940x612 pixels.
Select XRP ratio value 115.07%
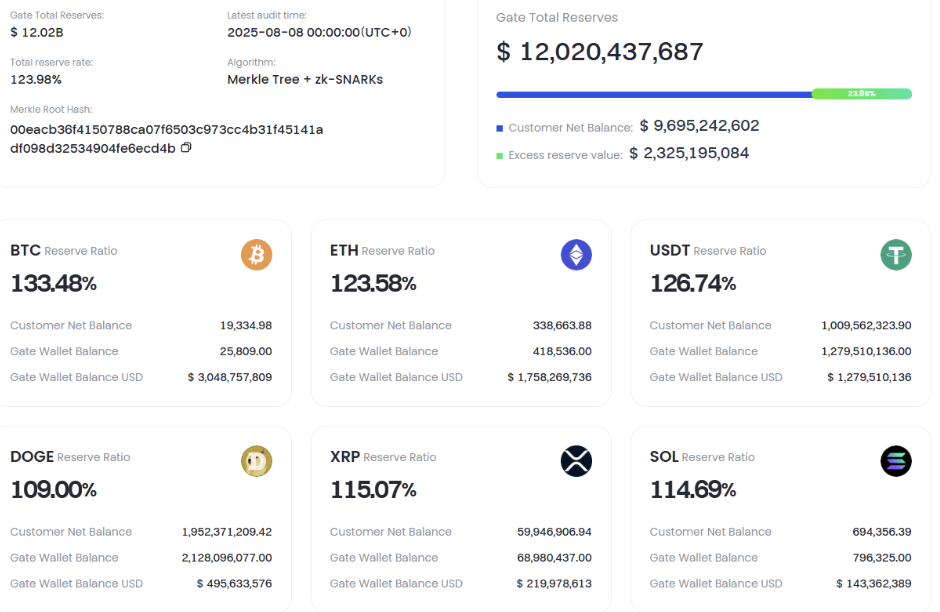tap(373, 490)
